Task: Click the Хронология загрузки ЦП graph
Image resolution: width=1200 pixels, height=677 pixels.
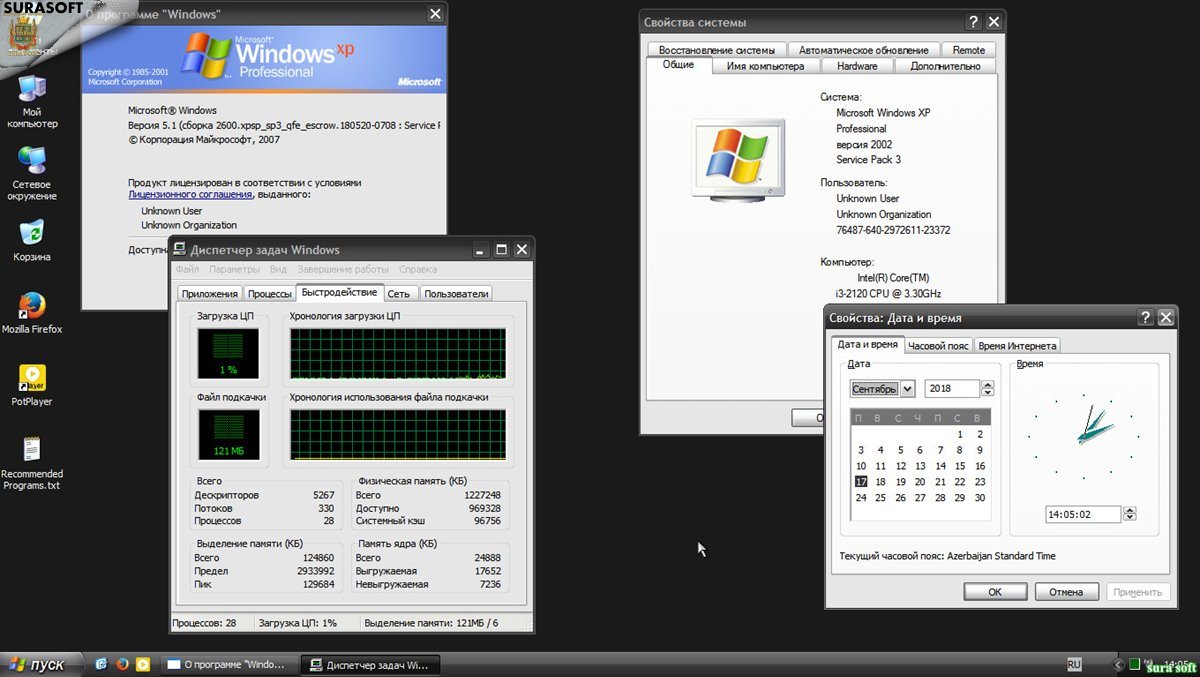Action: (x=398, y=354)
